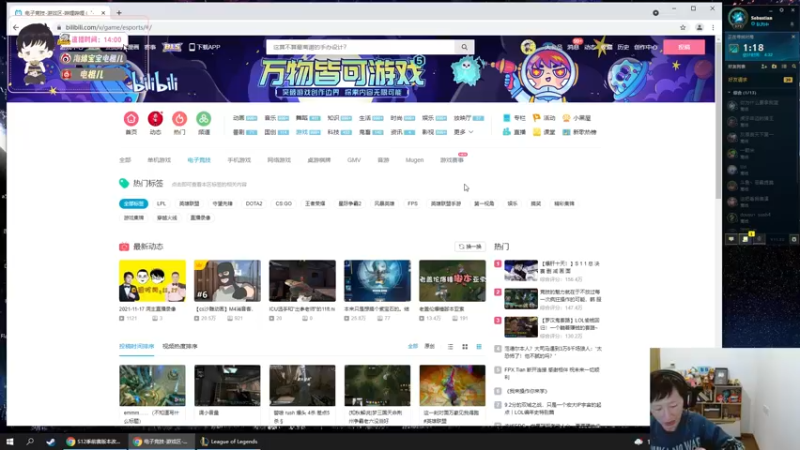The image size is (800, 450).
Task: Open the 动态 microphone icon
Action: [155, 119]
